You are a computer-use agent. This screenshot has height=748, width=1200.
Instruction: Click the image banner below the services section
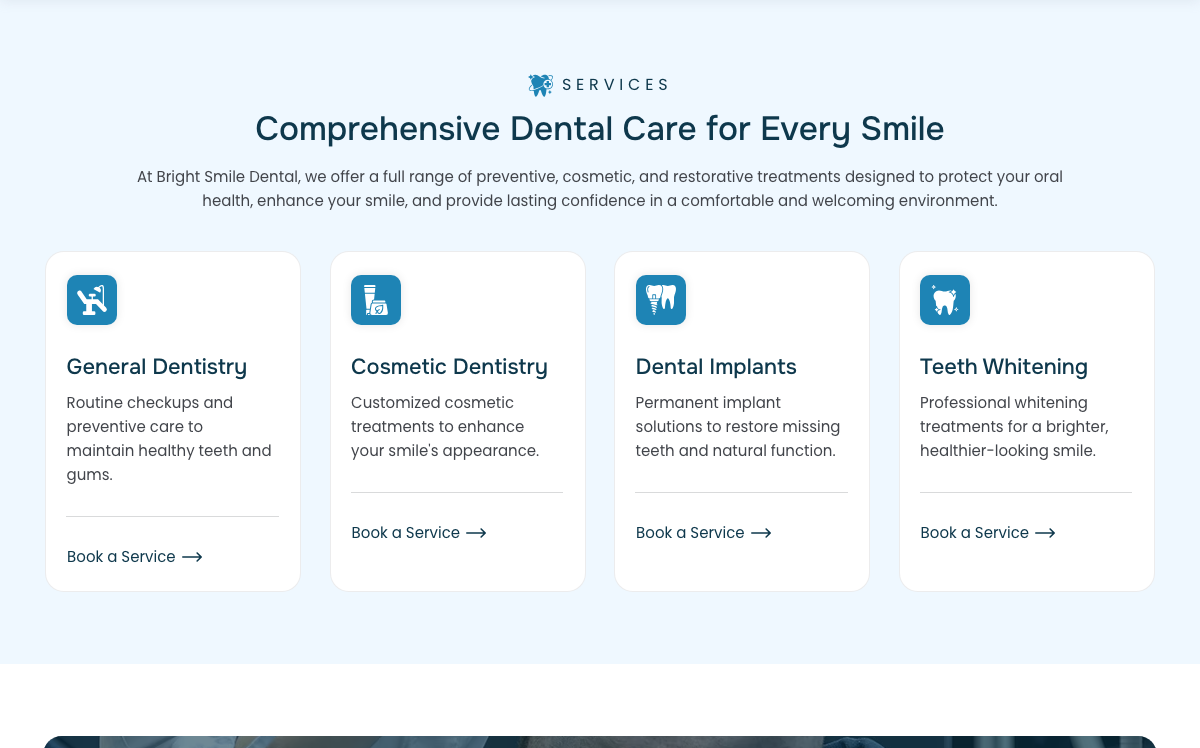coord(600,742)
